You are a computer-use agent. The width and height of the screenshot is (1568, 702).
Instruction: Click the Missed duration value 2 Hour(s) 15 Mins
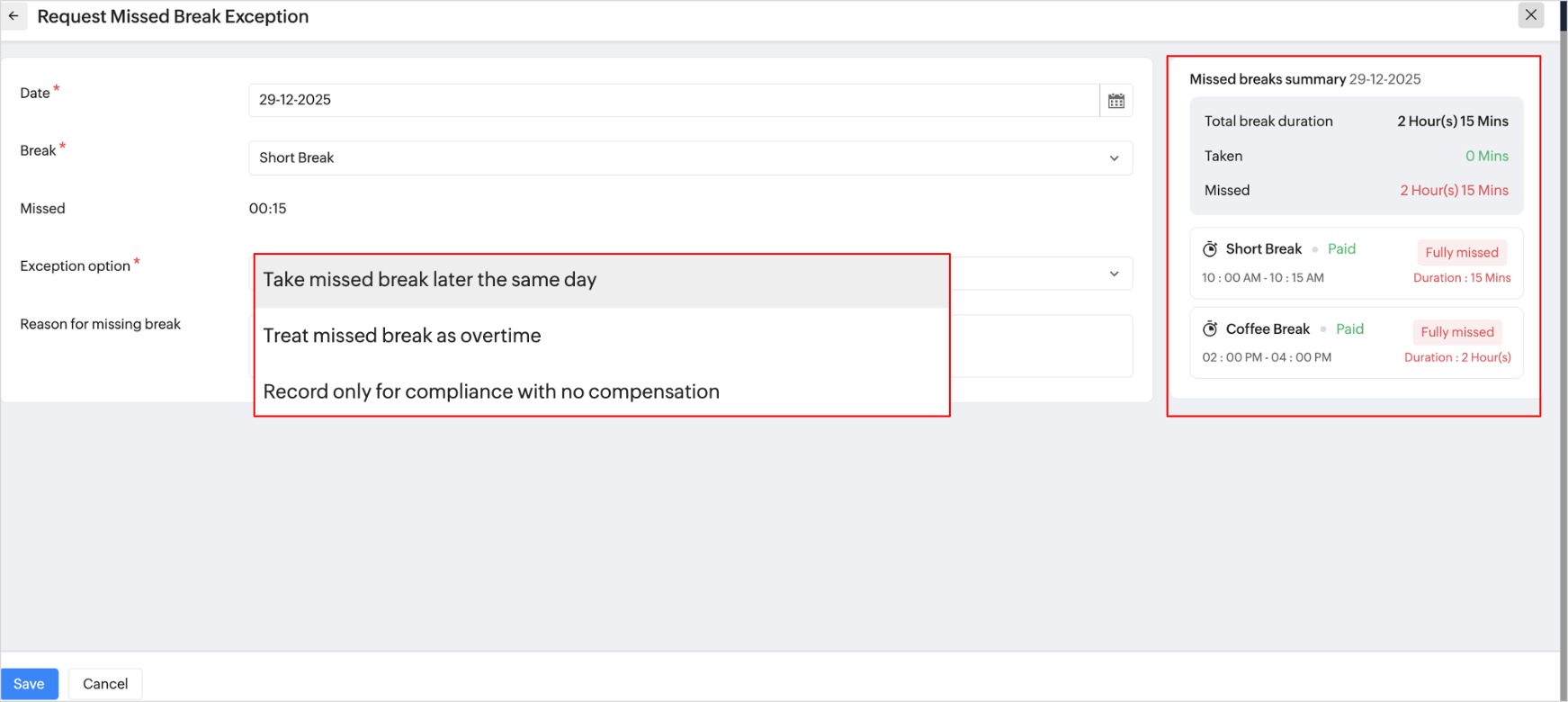point(1454,191)
